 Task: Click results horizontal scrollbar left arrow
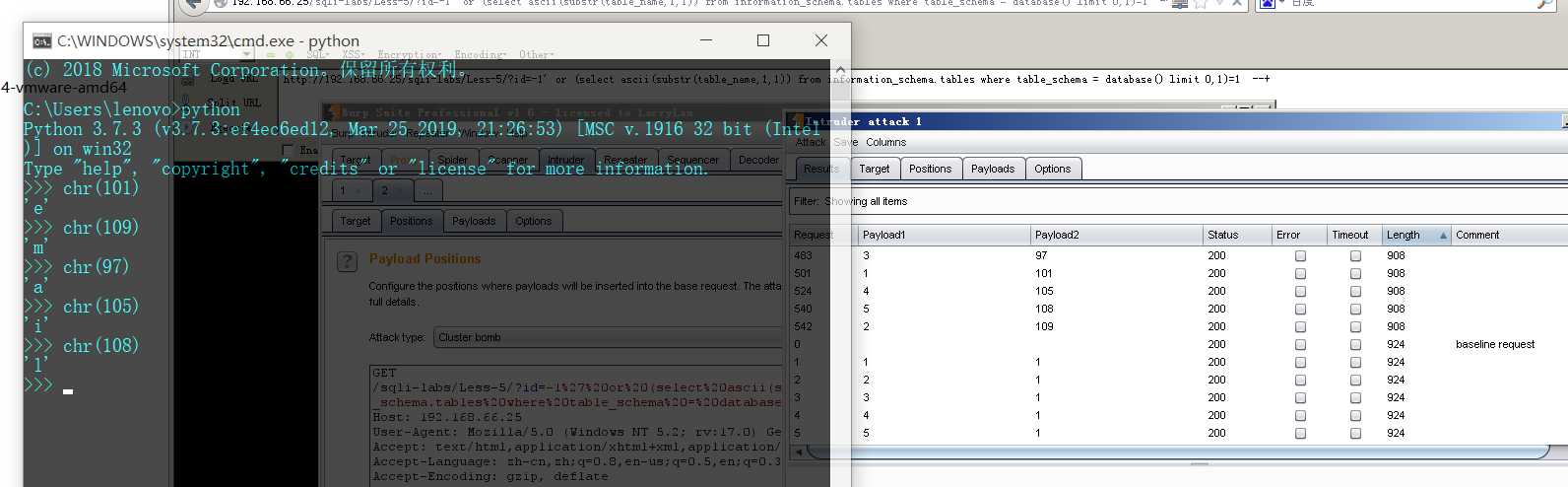click(x=798, y=452)
